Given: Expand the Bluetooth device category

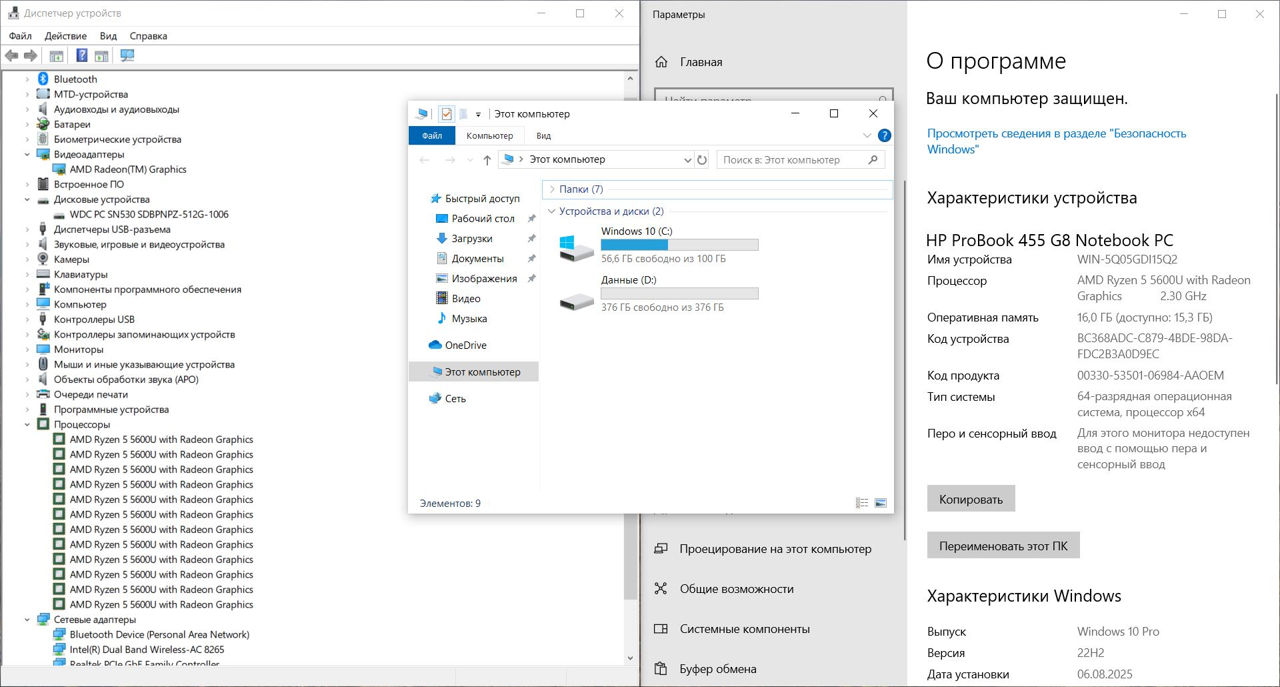Looking at the screenshot, I should 28,79.
